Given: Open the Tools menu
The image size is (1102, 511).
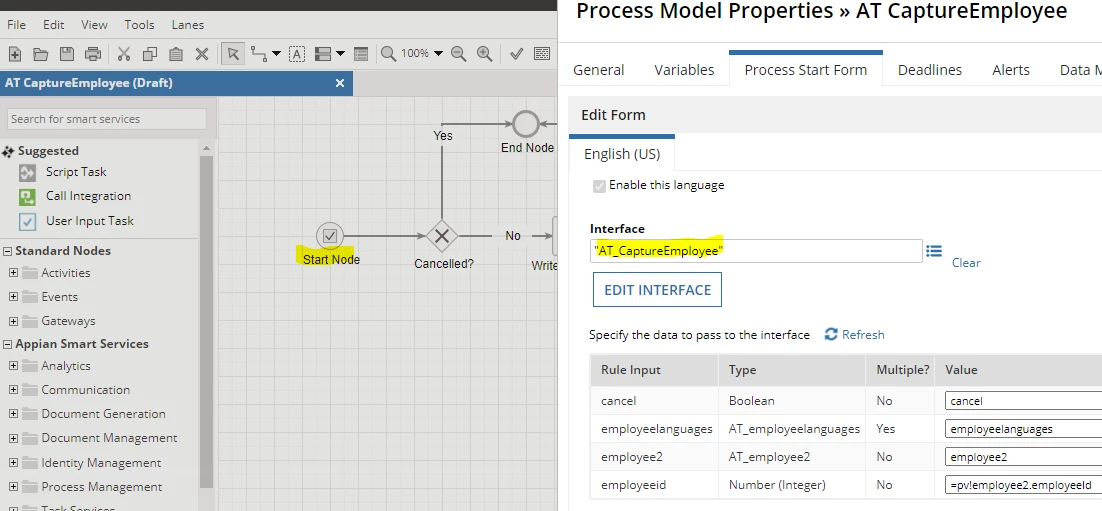Looking at the screenshot, I should pos(139,25).
